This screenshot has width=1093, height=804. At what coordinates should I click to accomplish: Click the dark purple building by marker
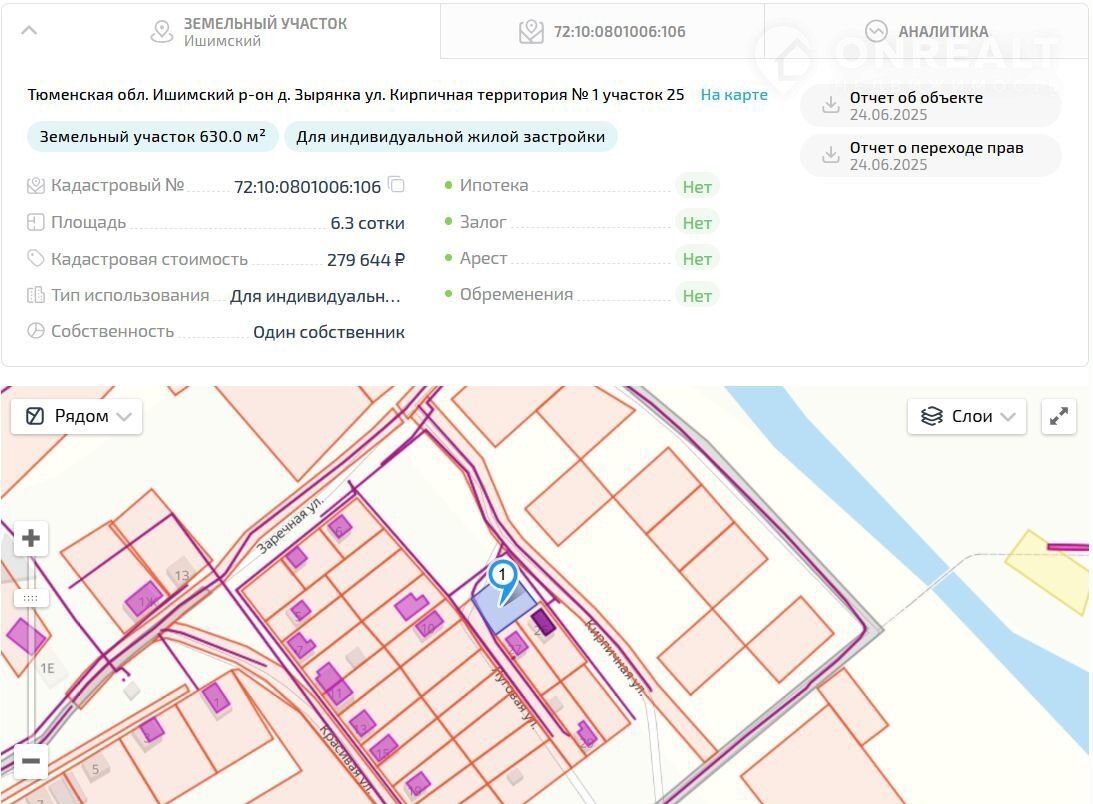pyautogui.click(x=543, y=622)
